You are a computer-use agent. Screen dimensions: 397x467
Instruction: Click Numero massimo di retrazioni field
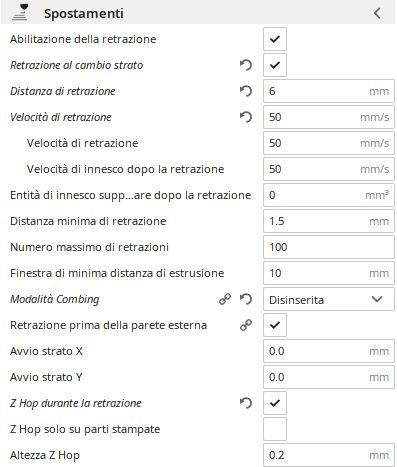tap(329, 247)
